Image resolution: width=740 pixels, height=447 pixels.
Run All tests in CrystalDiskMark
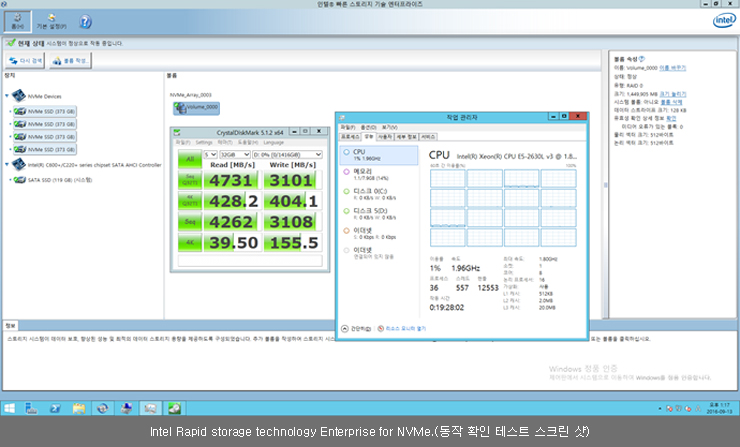[190, 159]
